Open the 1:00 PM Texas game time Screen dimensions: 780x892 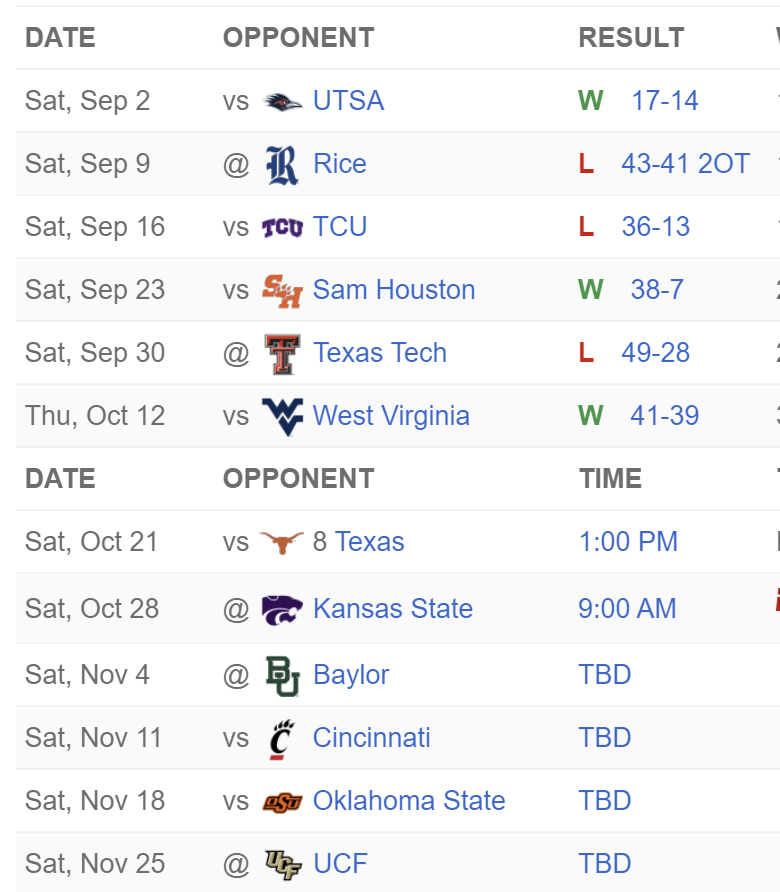[x=628, y=542]
